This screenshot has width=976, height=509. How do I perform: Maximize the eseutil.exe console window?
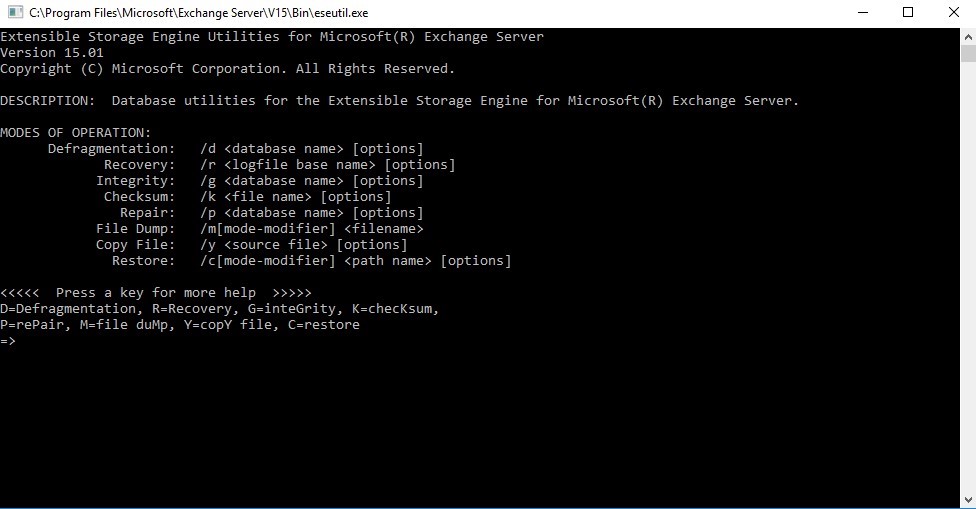point(908,13)
